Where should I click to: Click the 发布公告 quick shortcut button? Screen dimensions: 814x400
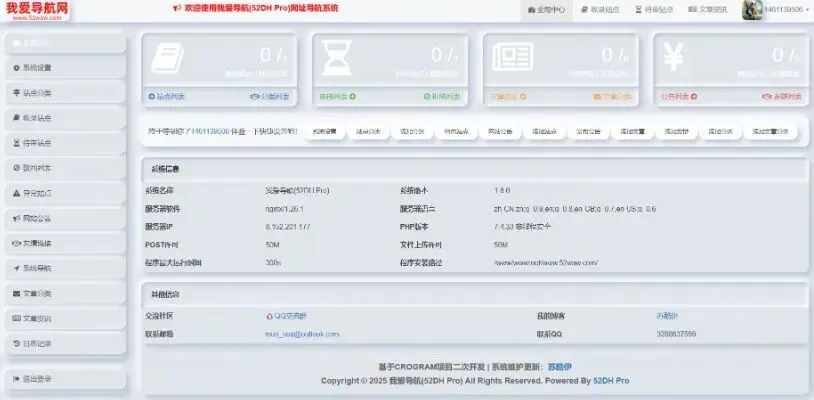point(588,132)
